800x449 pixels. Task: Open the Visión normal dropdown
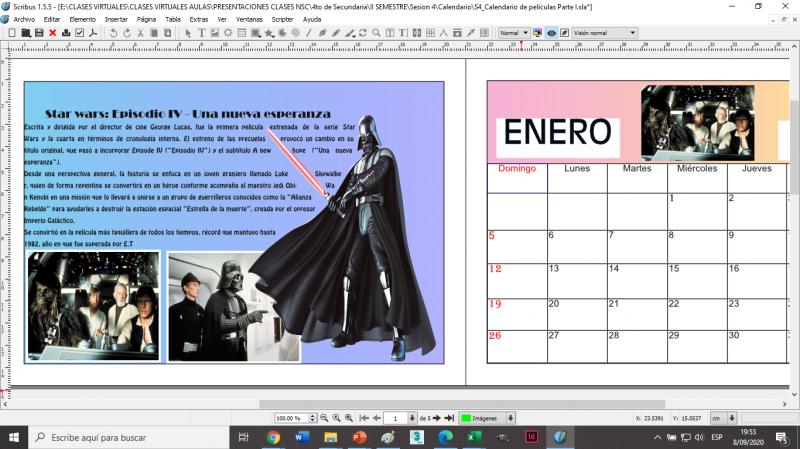(604, 33)
